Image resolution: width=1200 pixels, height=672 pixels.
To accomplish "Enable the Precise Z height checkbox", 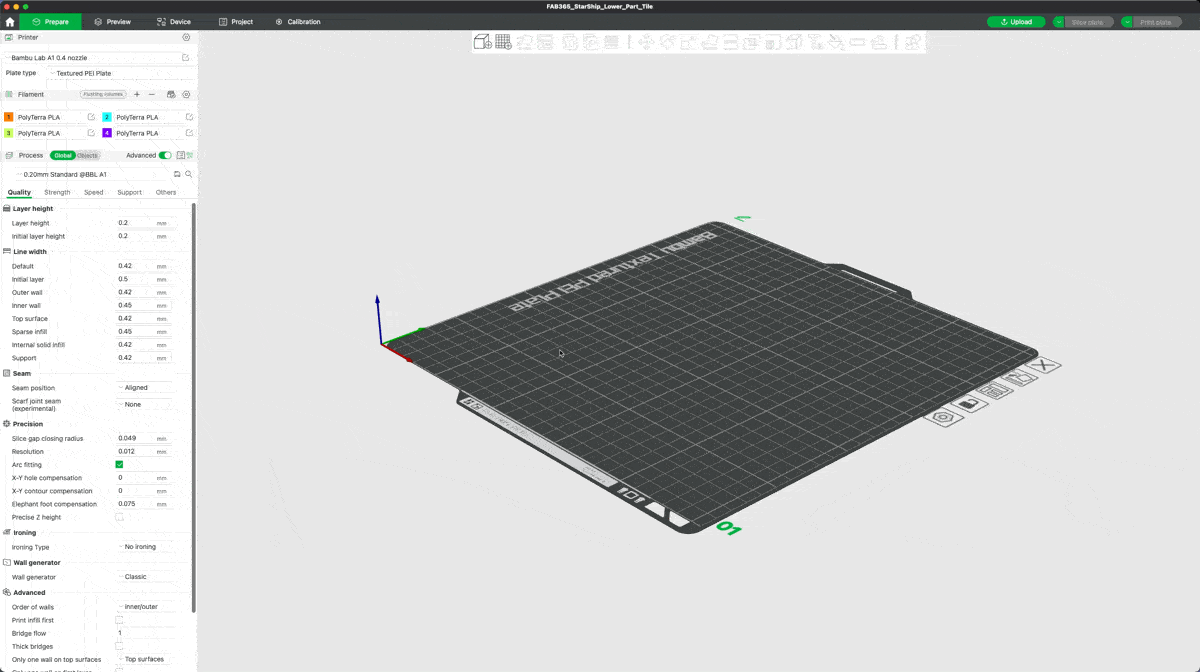I will pyautogui.click(x=119, y=517).
